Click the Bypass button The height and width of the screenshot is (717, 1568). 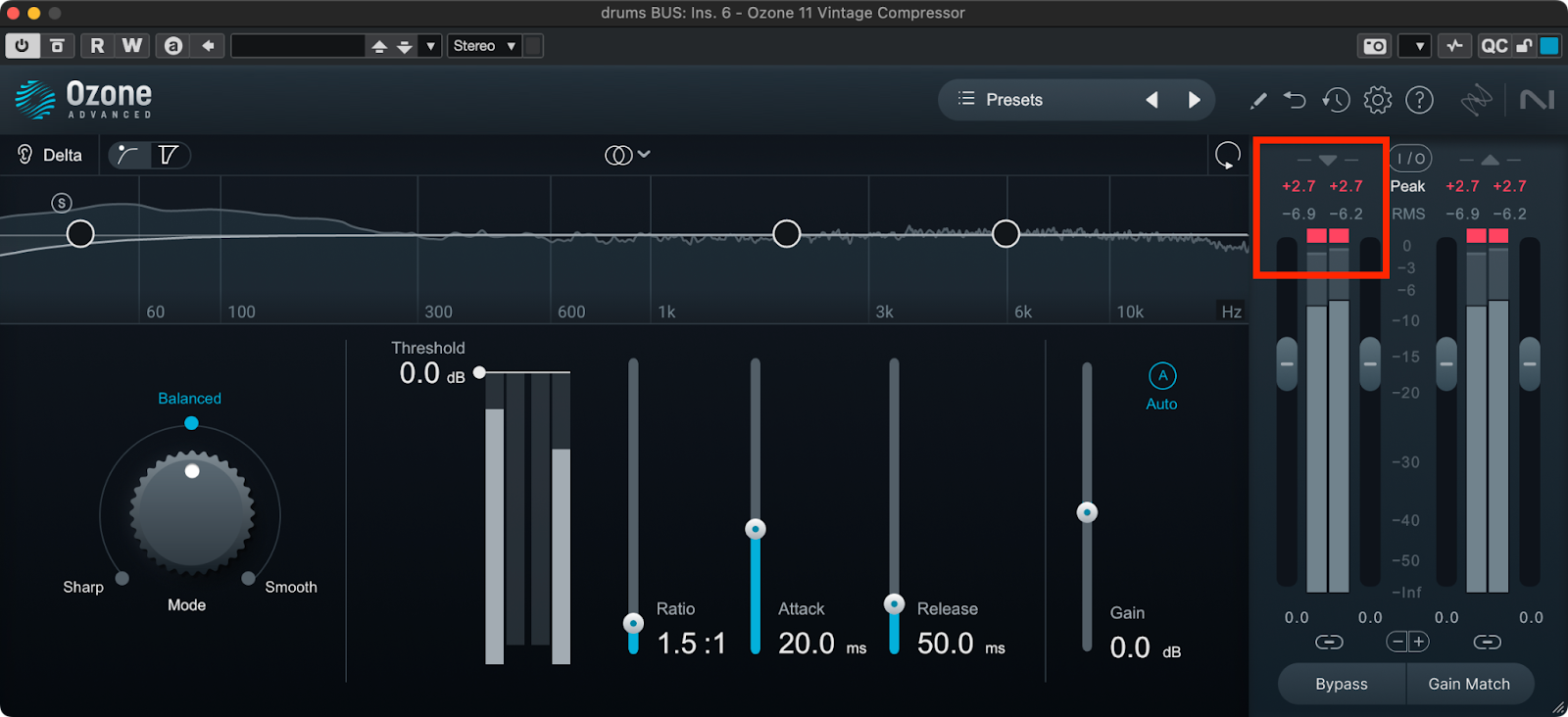[1342, 684]
